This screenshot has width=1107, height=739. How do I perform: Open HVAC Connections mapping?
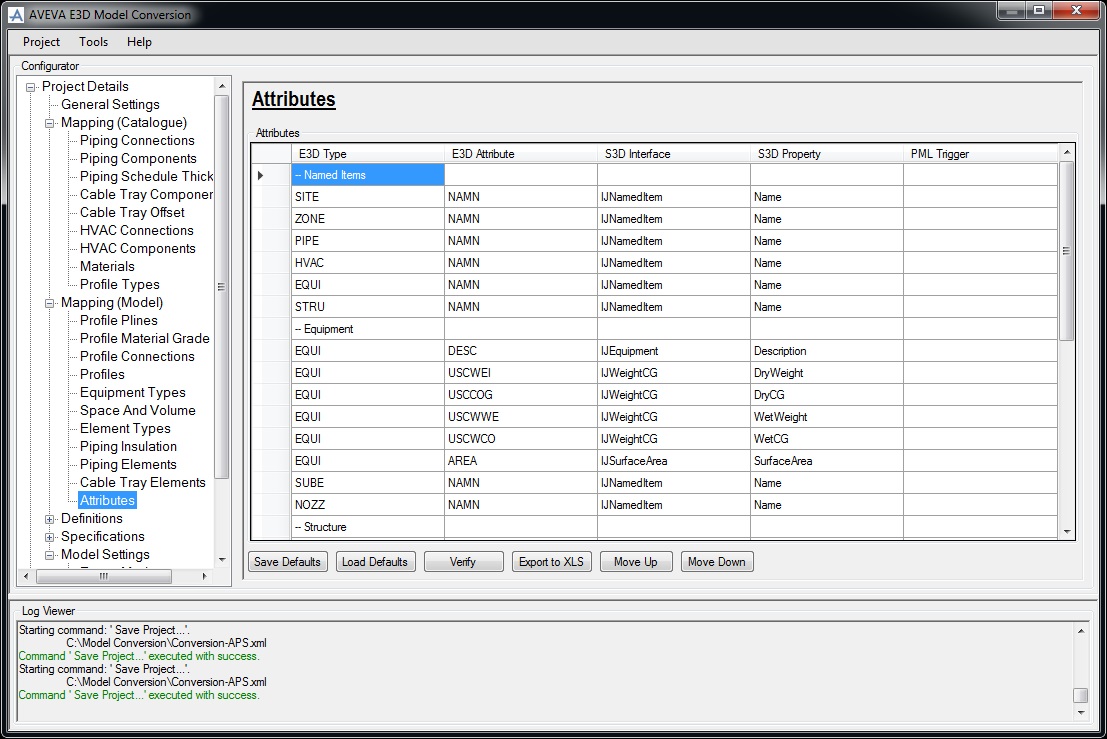pyautogui.click(x=136, y=230)
